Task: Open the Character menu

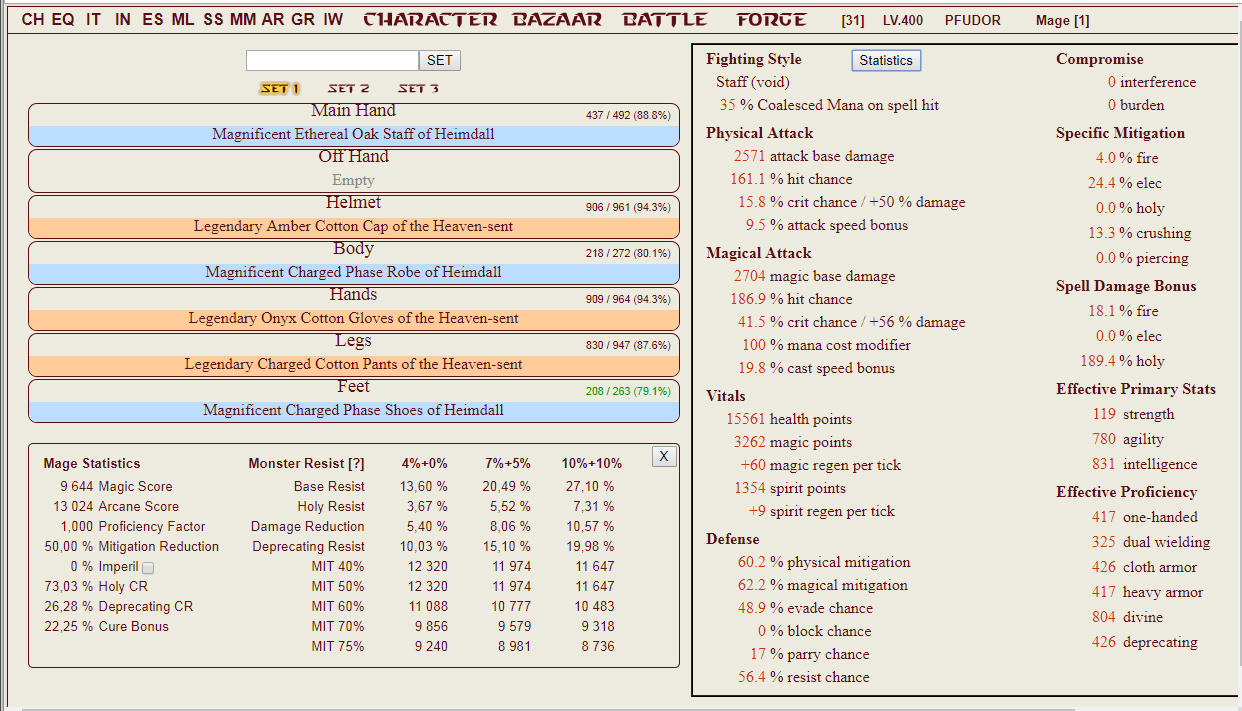Action: [x=430, y=20]
